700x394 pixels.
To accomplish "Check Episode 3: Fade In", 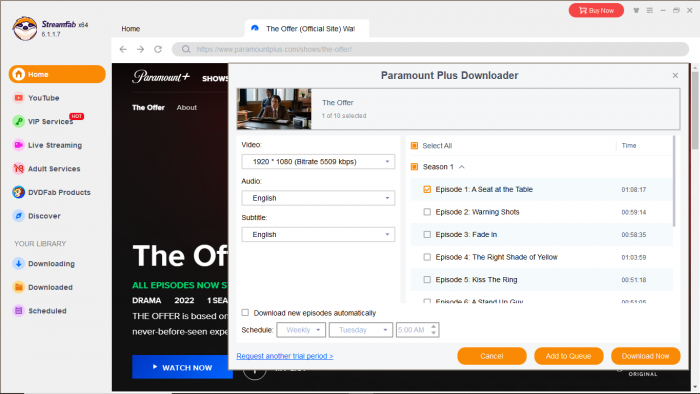I will pyautogui.click(x=427, y=234).
